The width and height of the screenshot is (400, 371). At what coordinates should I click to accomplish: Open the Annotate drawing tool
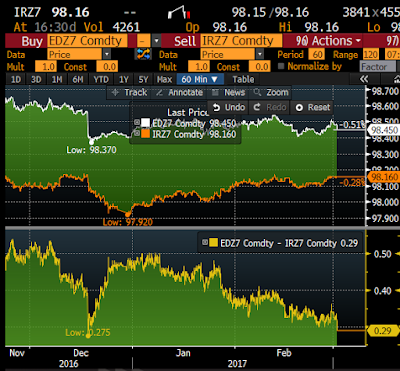click(180, 92)
